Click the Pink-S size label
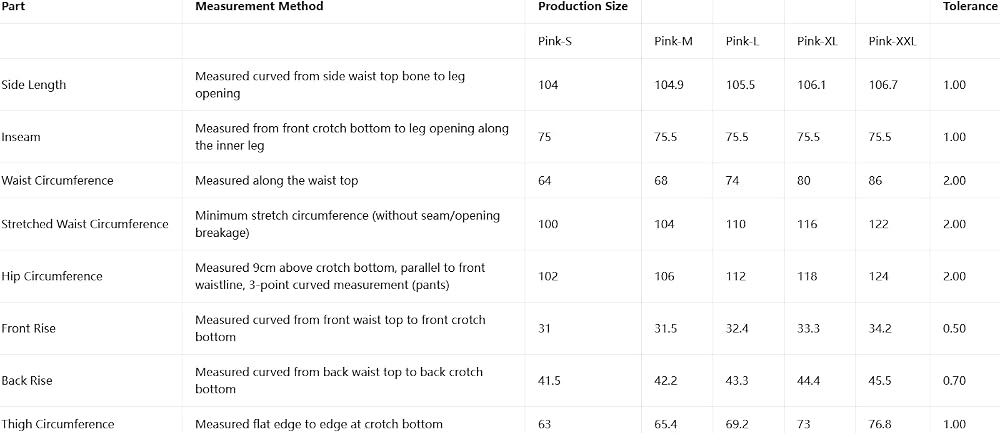1000x433 pixels. point(555,41)
